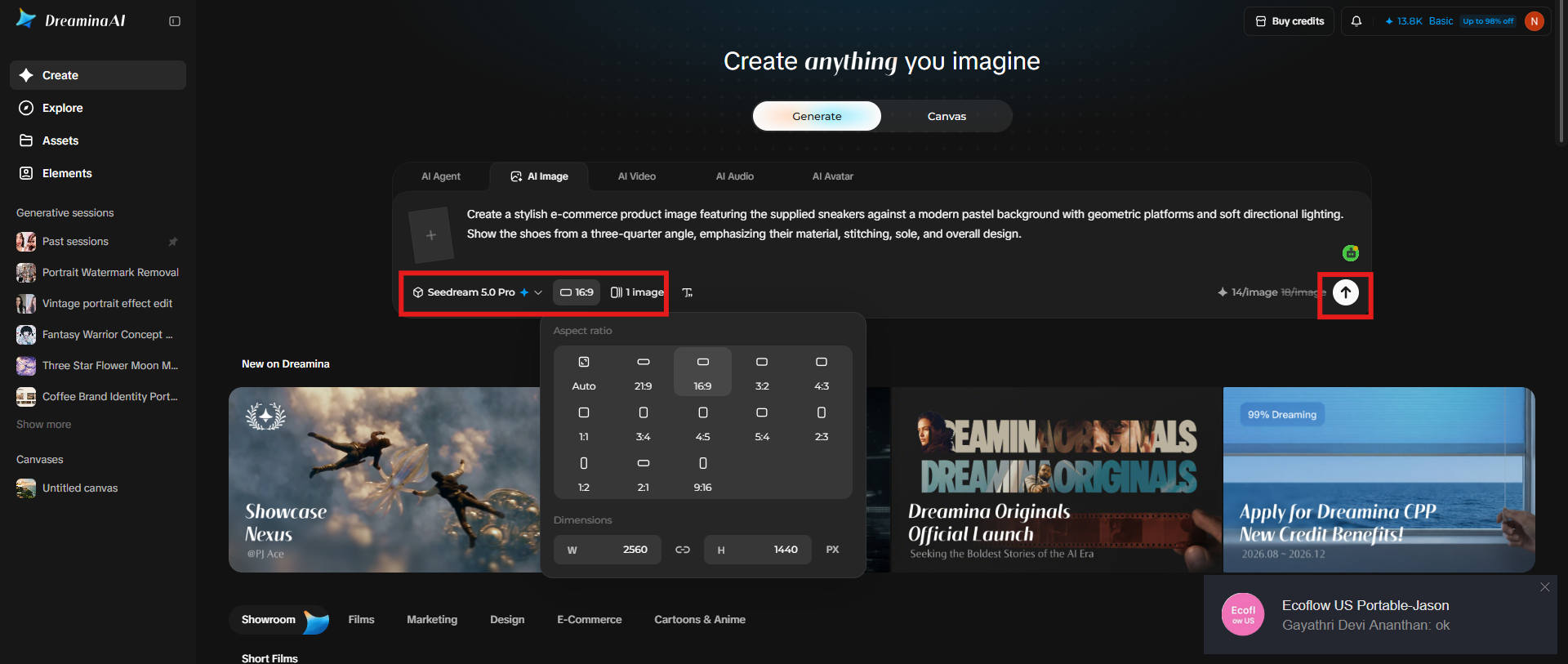
Task: Pick the 4:3 aspect ratio
Action: (x=822, y=372)
